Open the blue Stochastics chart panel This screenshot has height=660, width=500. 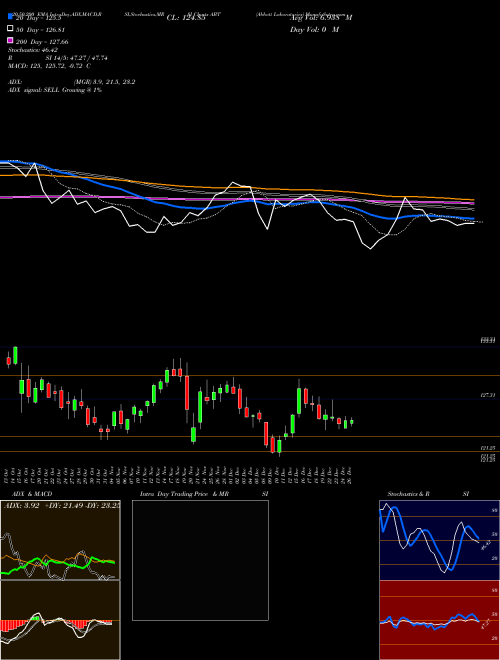click(439, 540)
